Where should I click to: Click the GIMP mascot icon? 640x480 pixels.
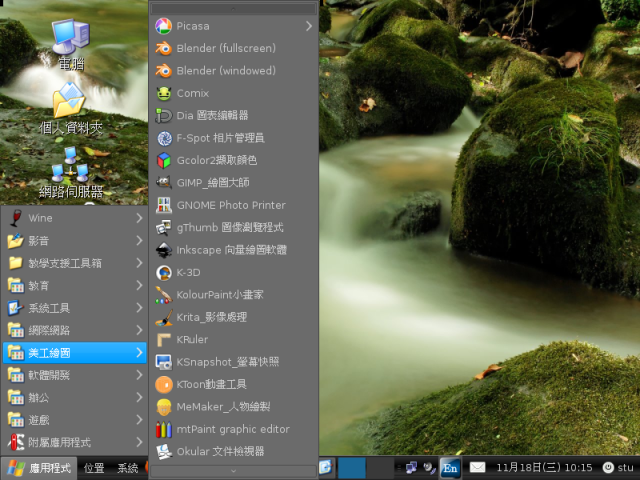click(x=164, y=182)
